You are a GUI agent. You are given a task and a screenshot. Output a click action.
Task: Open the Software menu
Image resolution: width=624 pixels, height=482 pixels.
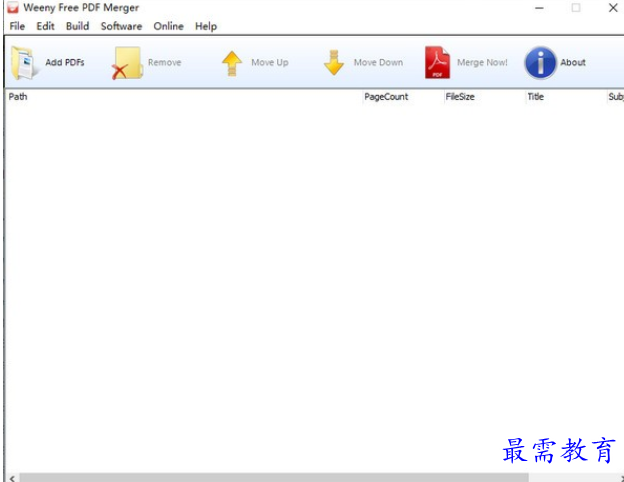(121, 26)
